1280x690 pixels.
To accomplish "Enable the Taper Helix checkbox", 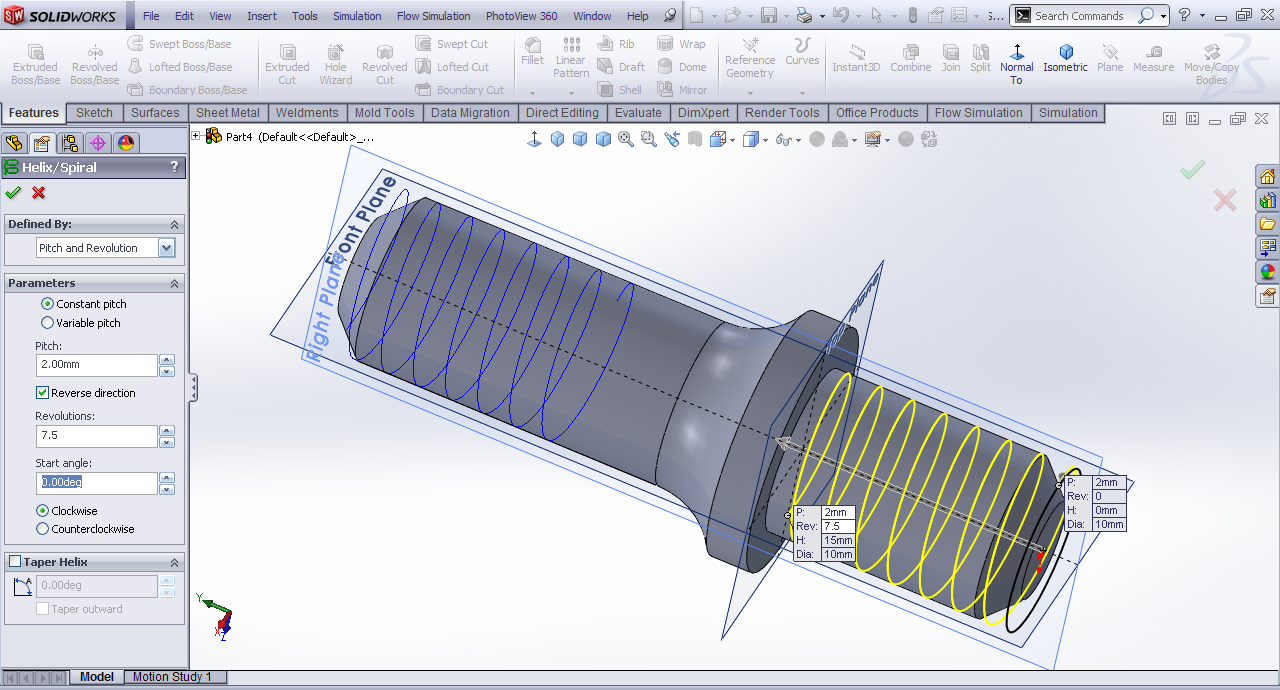I will [15, 562].
